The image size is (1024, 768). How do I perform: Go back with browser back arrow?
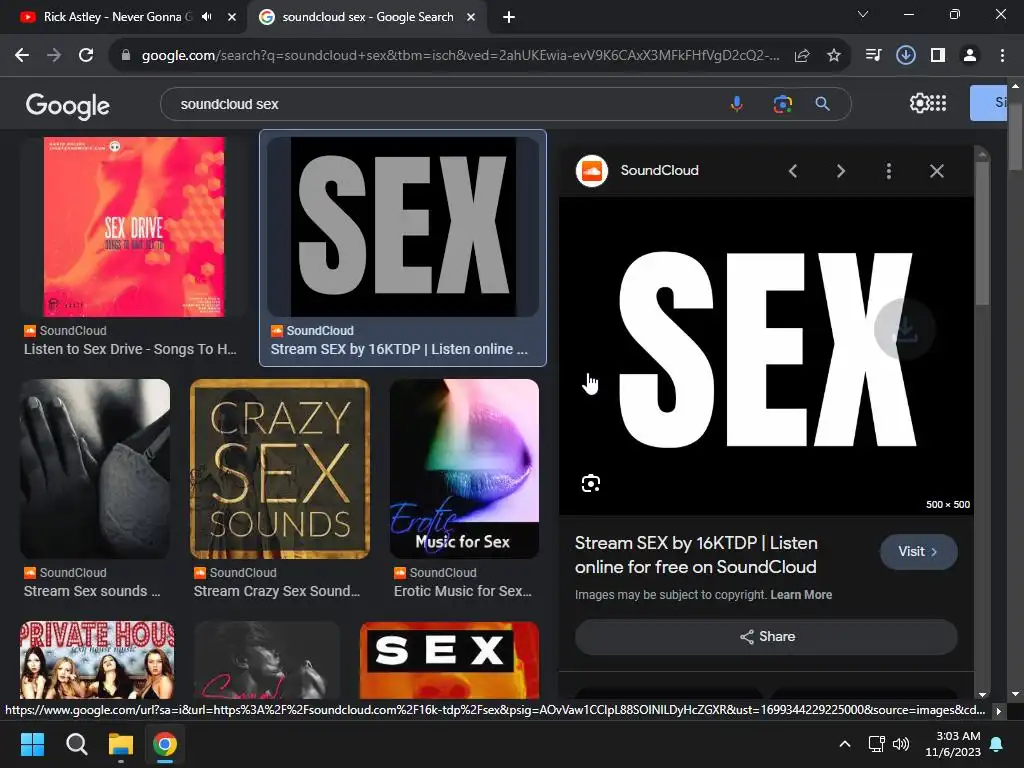pos(22,56)
